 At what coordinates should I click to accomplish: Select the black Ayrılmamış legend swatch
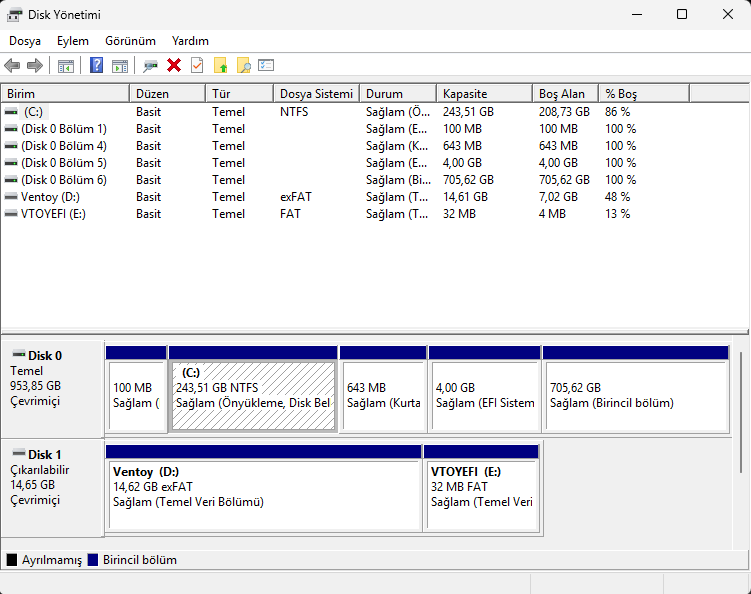(11, 560)
